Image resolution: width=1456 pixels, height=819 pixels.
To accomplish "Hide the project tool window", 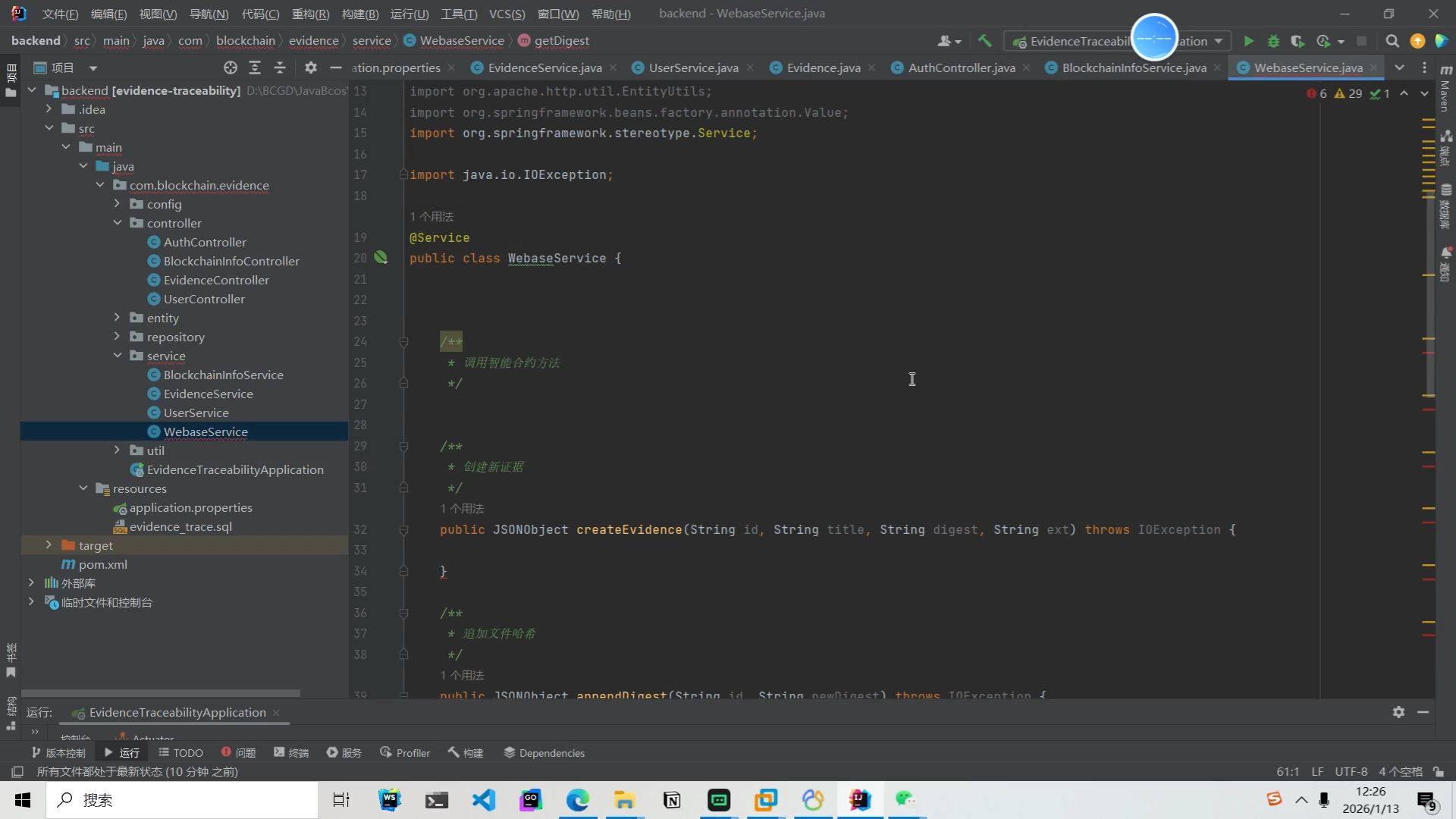I will [336, 67].
